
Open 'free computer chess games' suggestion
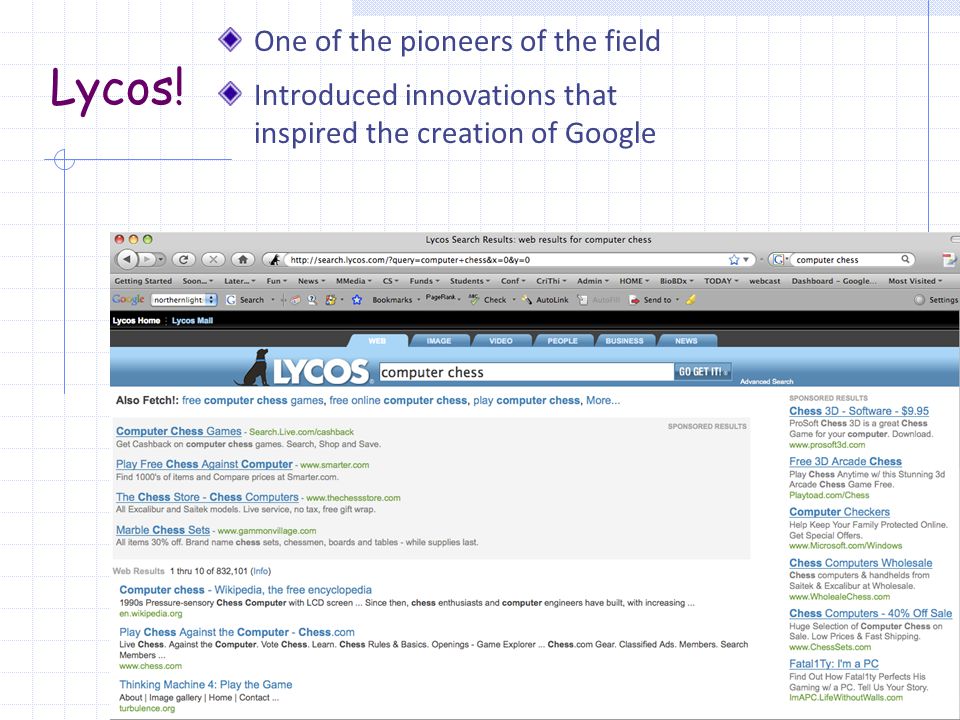pos(252,400)
